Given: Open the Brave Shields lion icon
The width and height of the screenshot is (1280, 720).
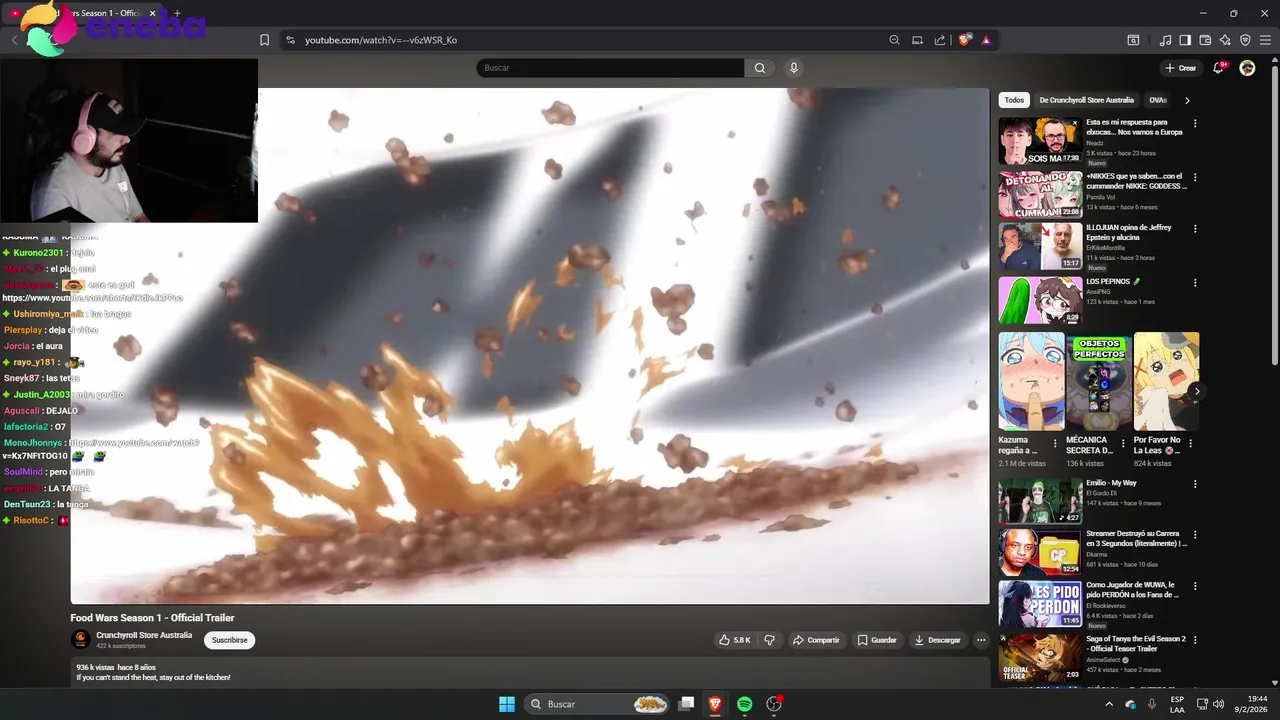Looking at the screenshot, I should coord(965,40).
